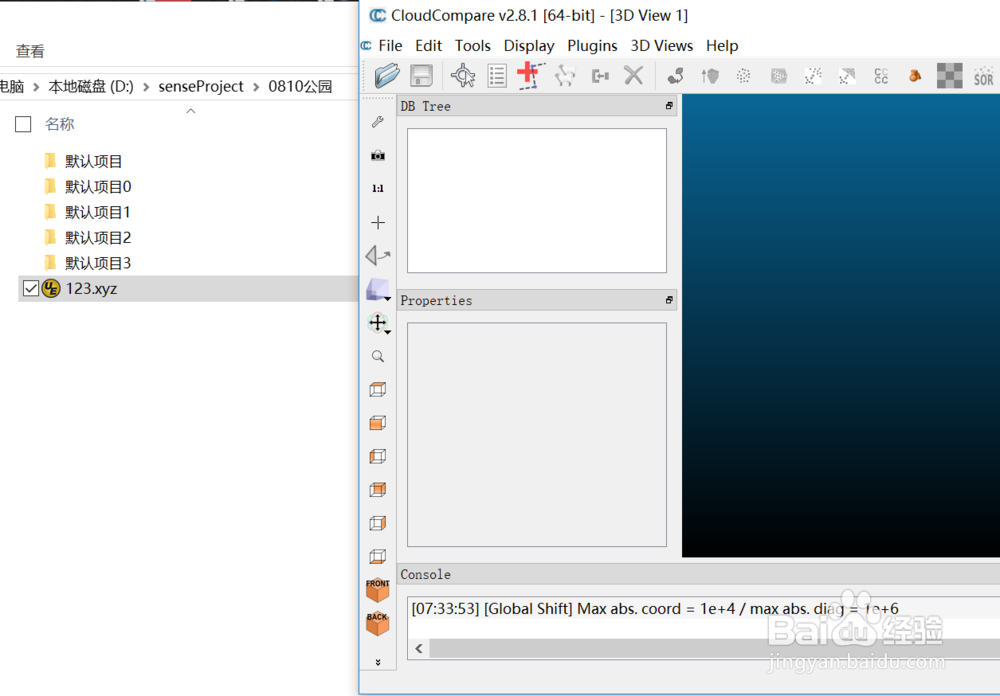
Task: Click the Console horizontal scrollbar track
Action: [714, 648]
